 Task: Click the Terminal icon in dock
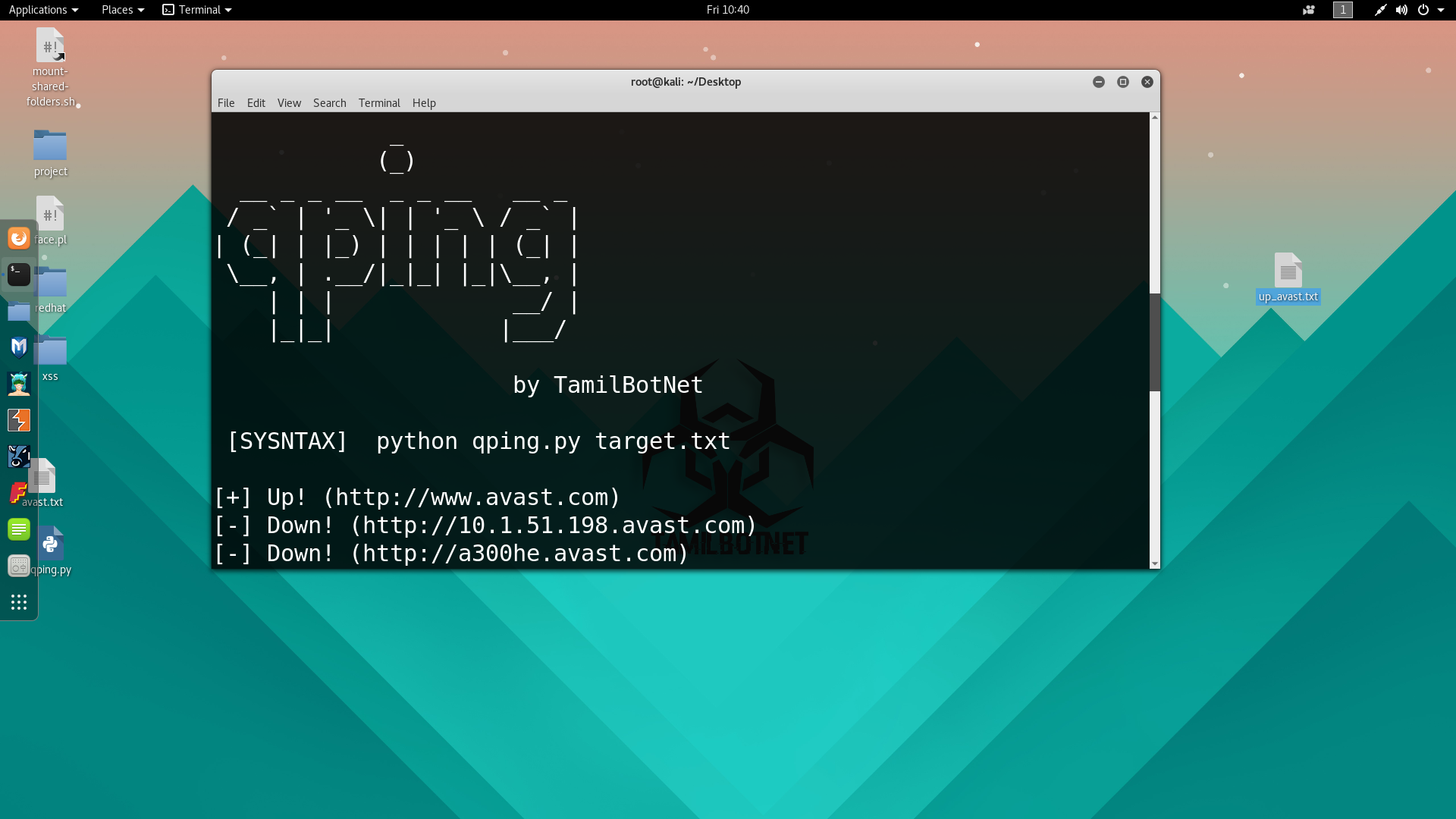coord(19,275)
